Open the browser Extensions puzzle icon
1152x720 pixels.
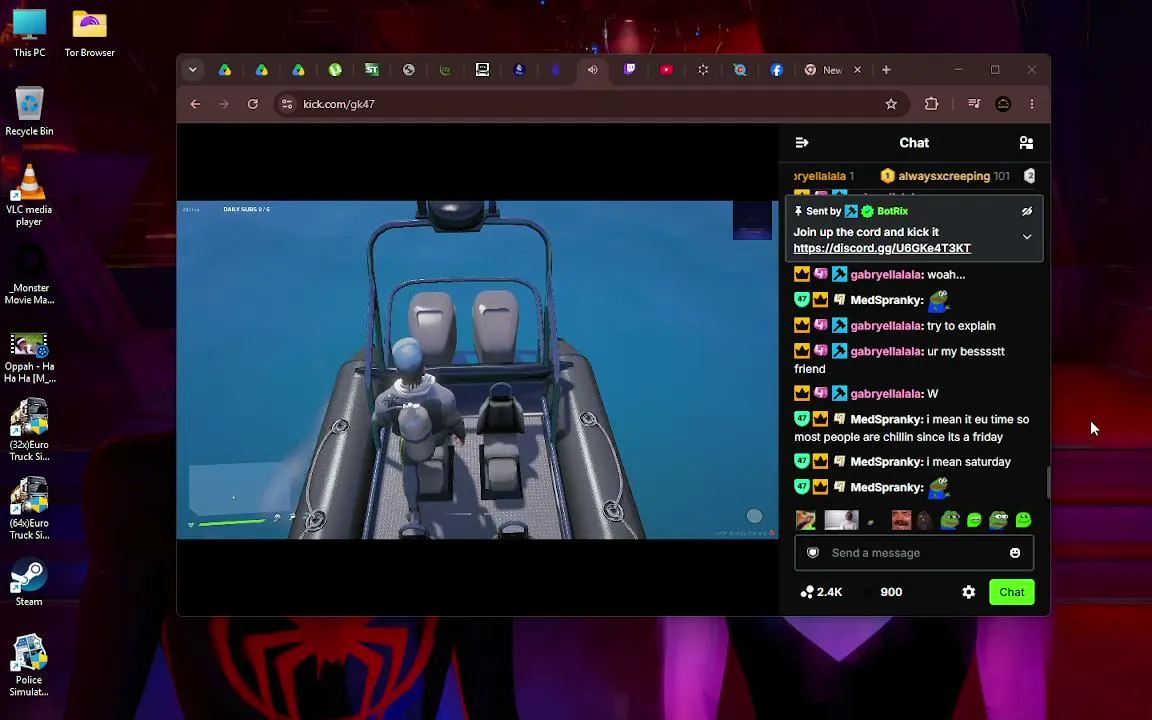[932, 104]
